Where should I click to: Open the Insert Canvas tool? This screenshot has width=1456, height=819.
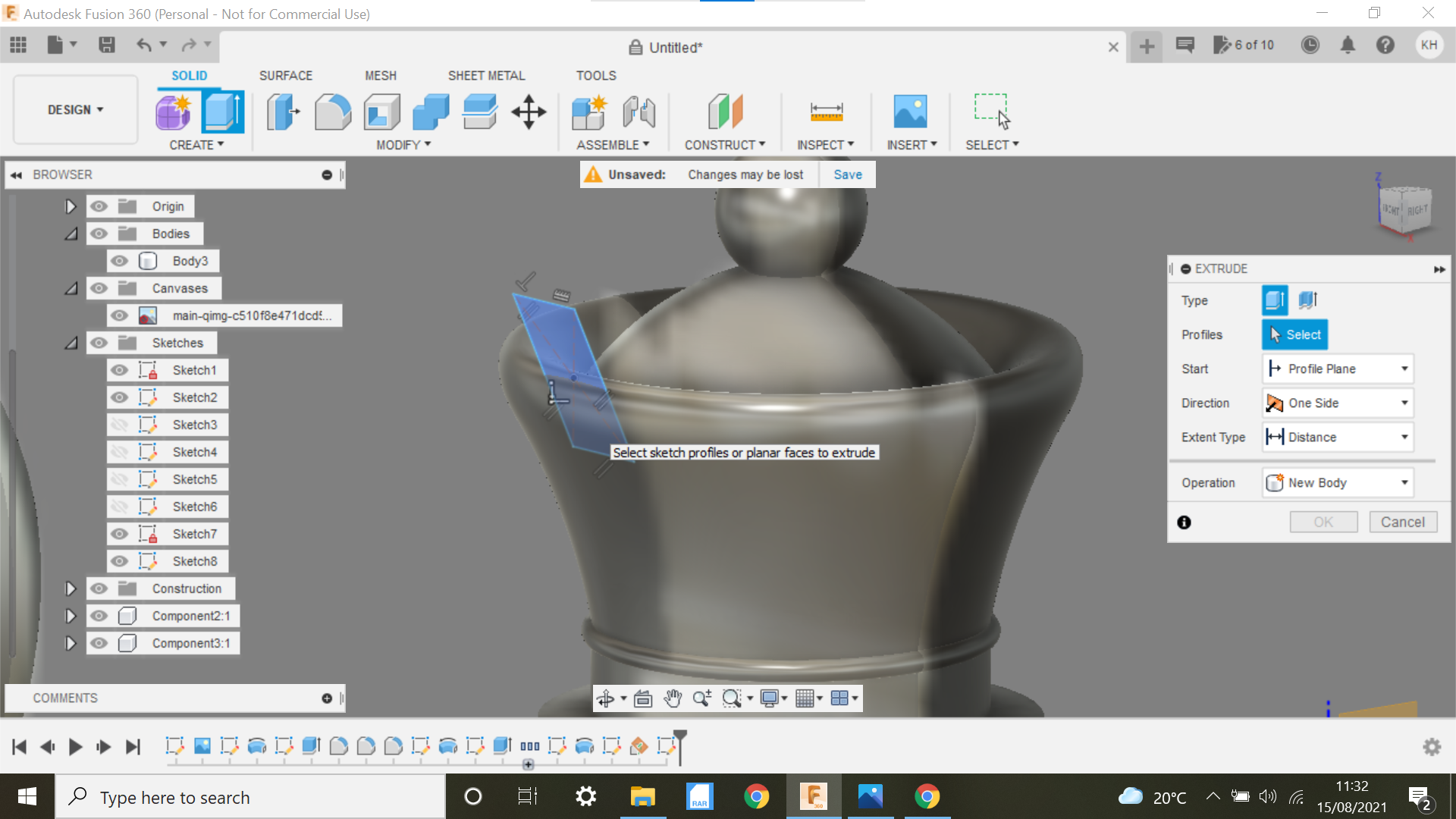tap(911, 111)
